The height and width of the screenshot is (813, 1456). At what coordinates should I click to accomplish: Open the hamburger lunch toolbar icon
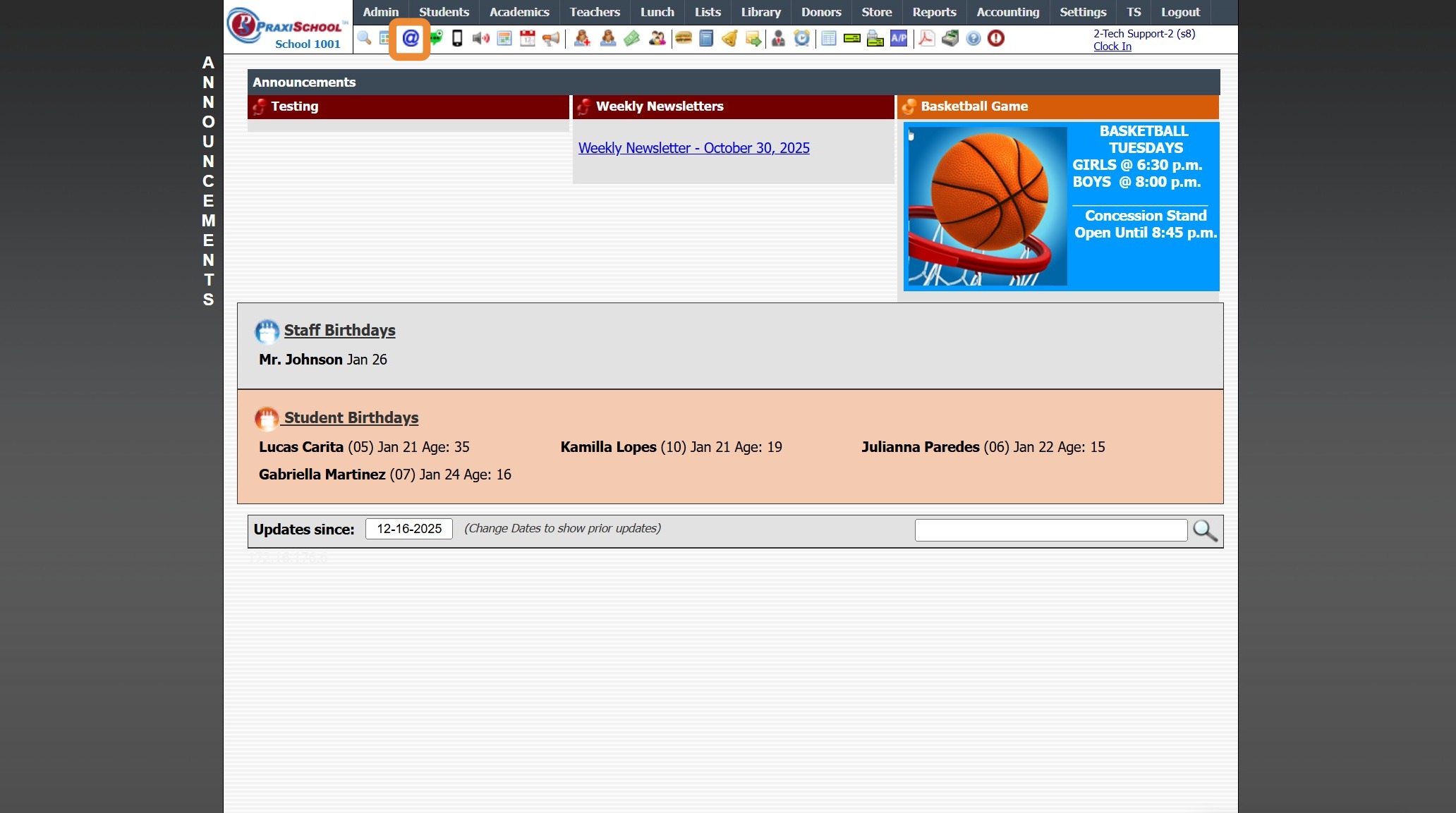(683, 39)
